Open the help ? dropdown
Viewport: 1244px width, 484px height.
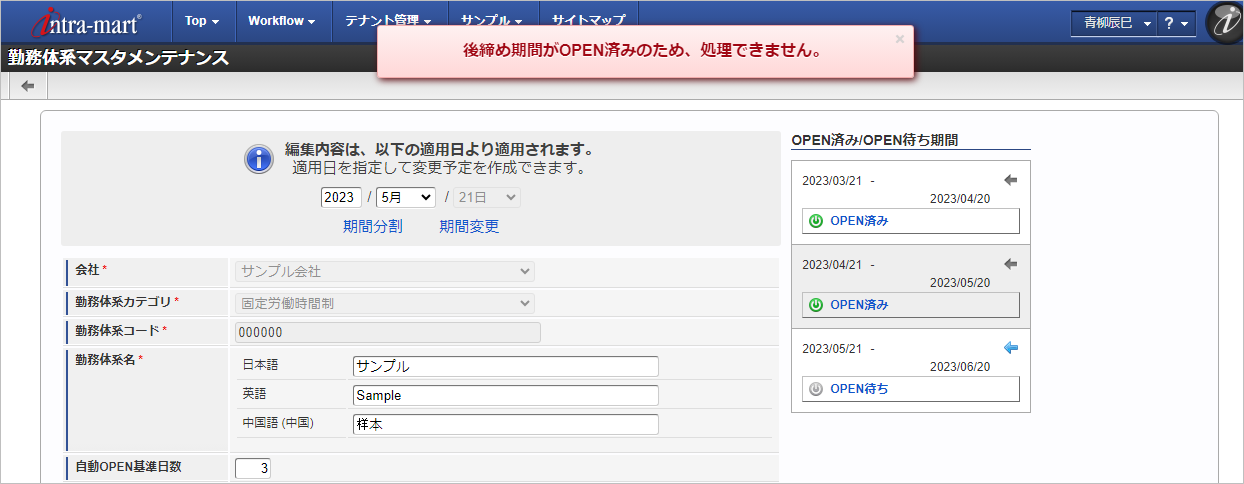coord(1176,23)
